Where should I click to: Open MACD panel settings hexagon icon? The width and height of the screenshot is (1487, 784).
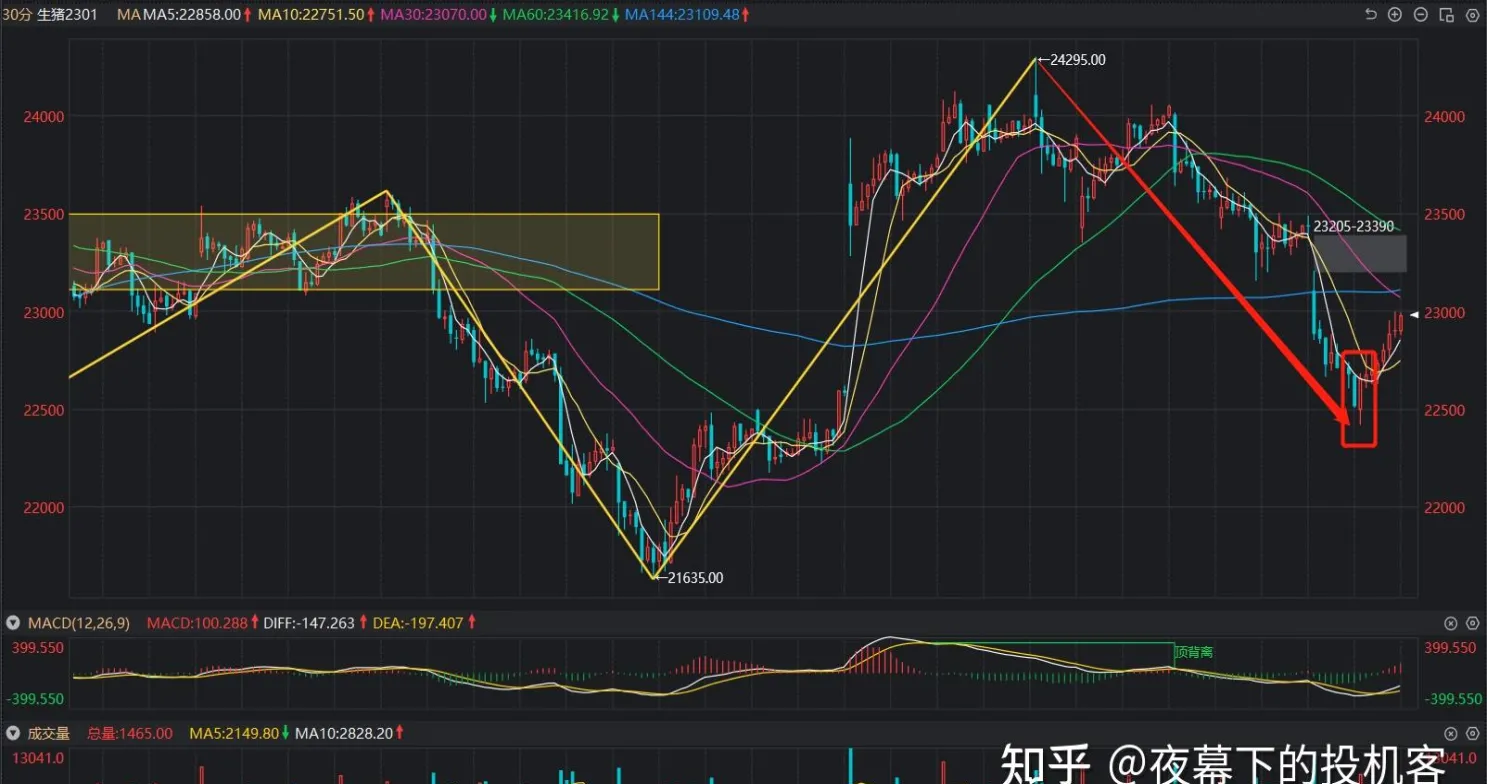[x=1471, y=623]
